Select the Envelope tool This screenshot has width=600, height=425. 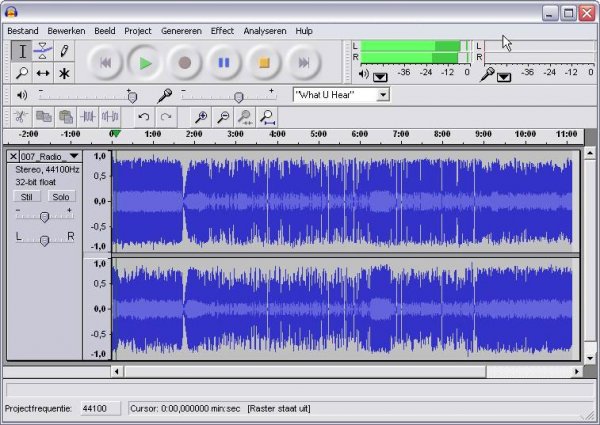click(43, 51)
